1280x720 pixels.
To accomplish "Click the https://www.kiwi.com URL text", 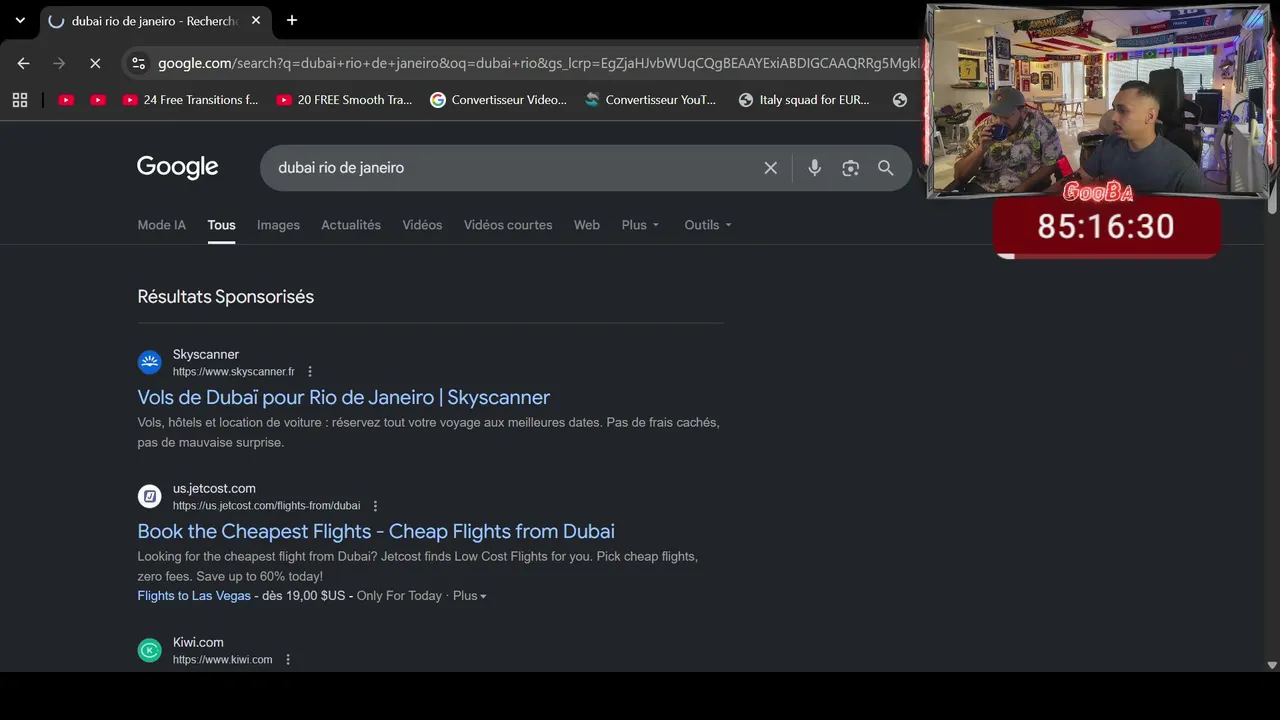I will [x=222, y=660].
